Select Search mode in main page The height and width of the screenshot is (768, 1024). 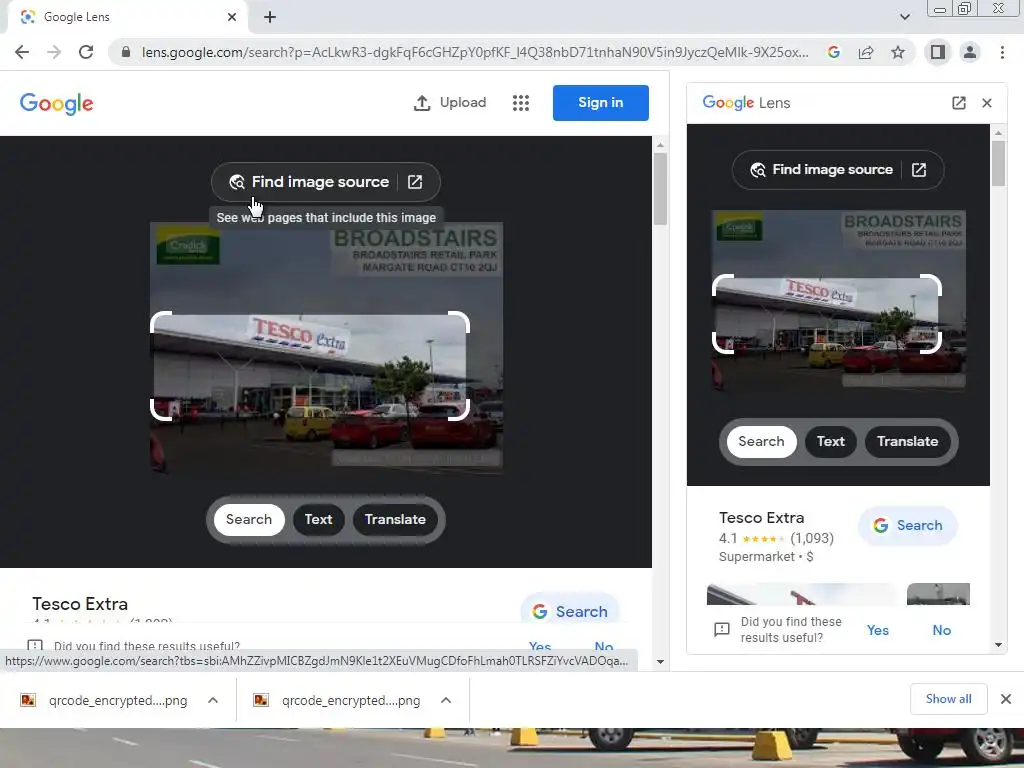click(249, 519)
